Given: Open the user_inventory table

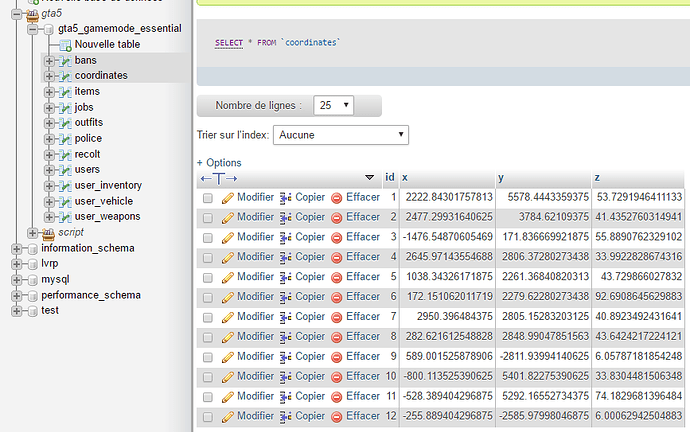Looking at the screenshot, I should point(108,186).
